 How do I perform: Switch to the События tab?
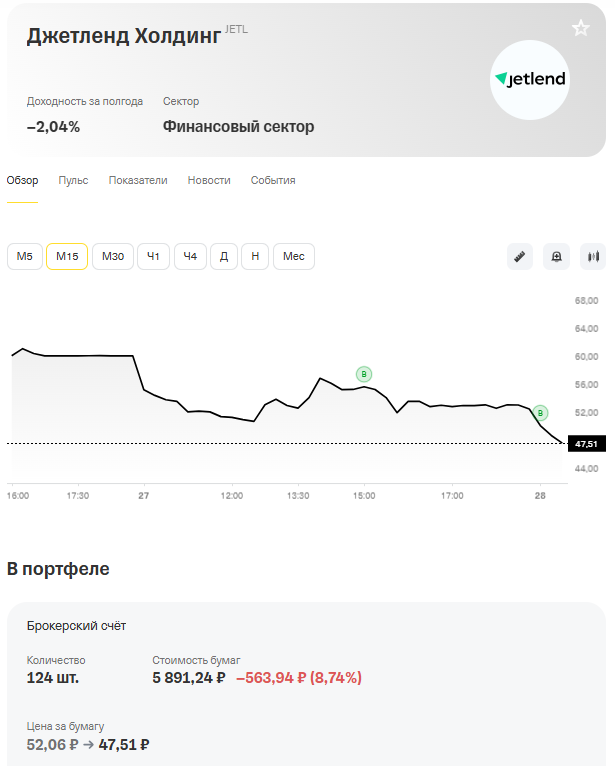273,180
